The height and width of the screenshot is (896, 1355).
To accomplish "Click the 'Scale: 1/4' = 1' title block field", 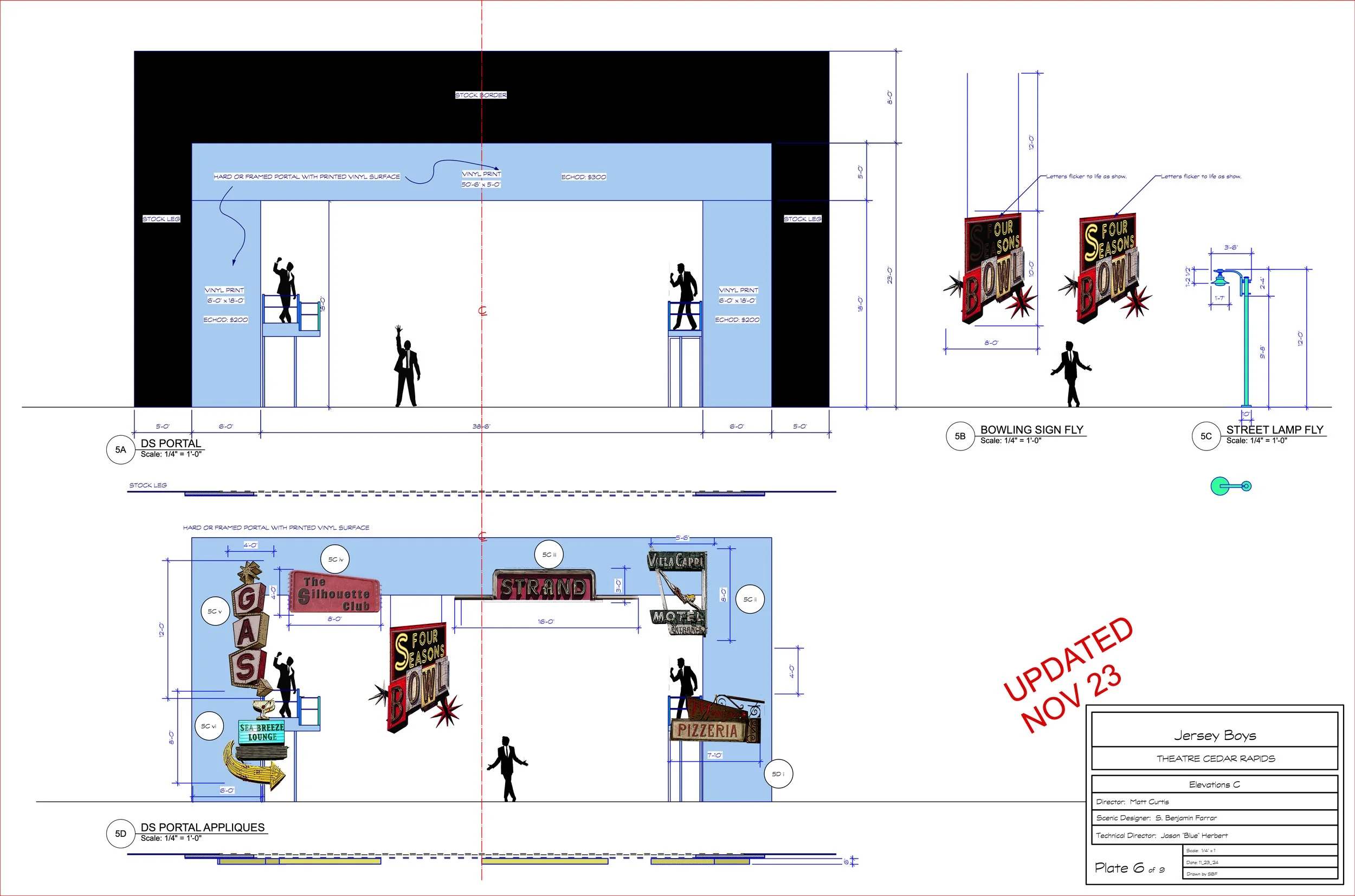I will (x=1201, y=851).
